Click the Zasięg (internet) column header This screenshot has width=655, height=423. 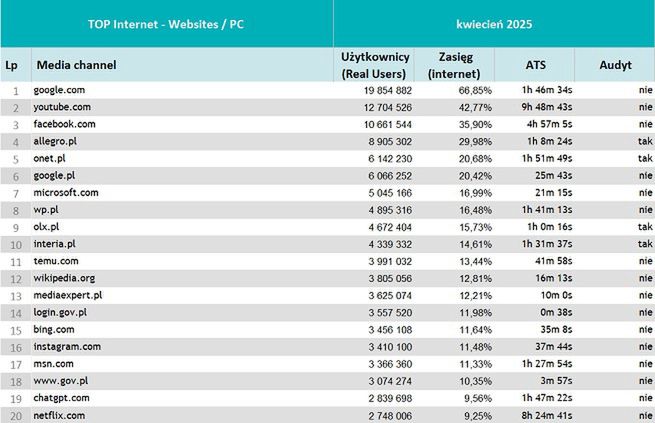454,66
